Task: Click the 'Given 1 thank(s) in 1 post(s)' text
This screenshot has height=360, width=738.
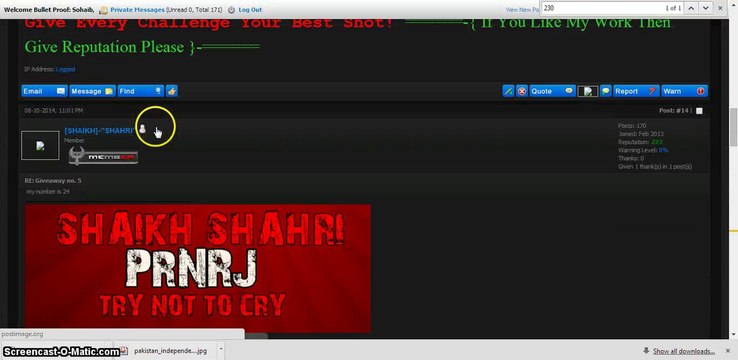Action: point(655,167)
